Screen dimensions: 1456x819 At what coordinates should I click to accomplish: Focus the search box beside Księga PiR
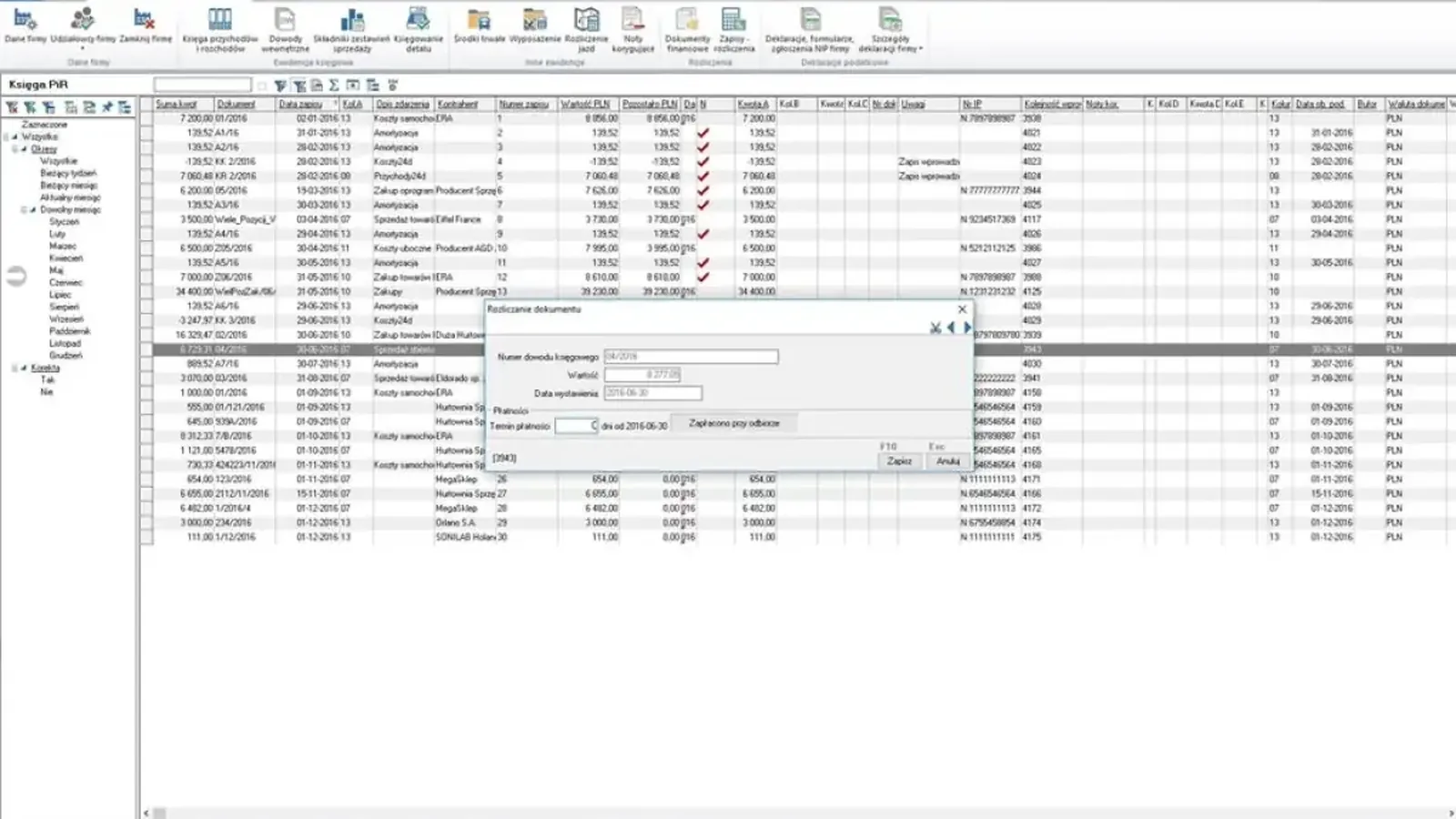[x=202, y=85]
